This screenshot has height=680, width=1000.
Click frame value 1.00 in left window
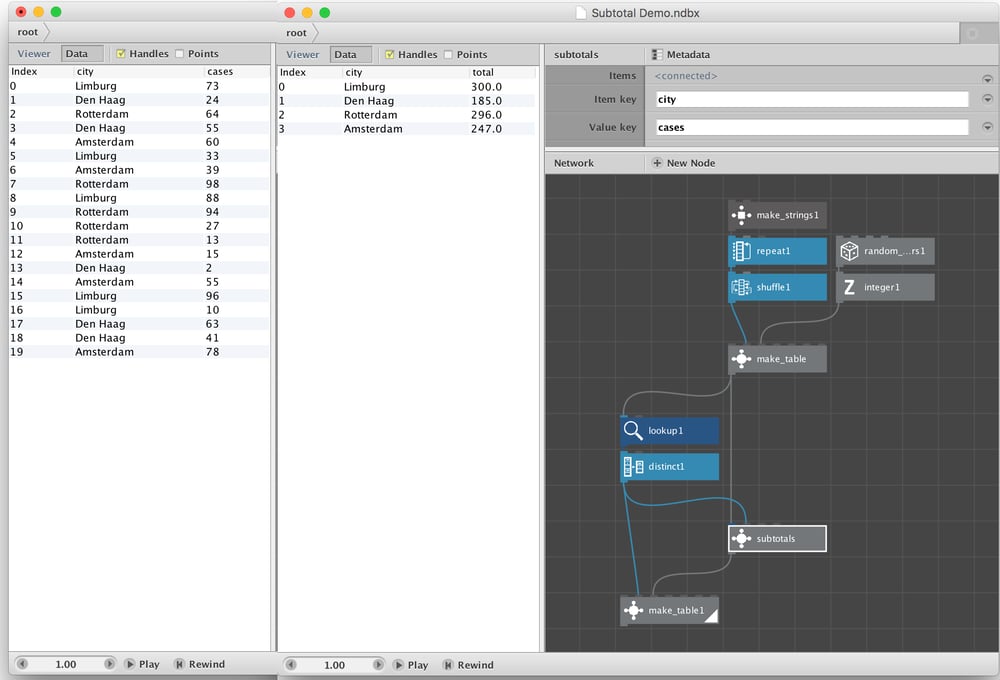pos(66,664)
